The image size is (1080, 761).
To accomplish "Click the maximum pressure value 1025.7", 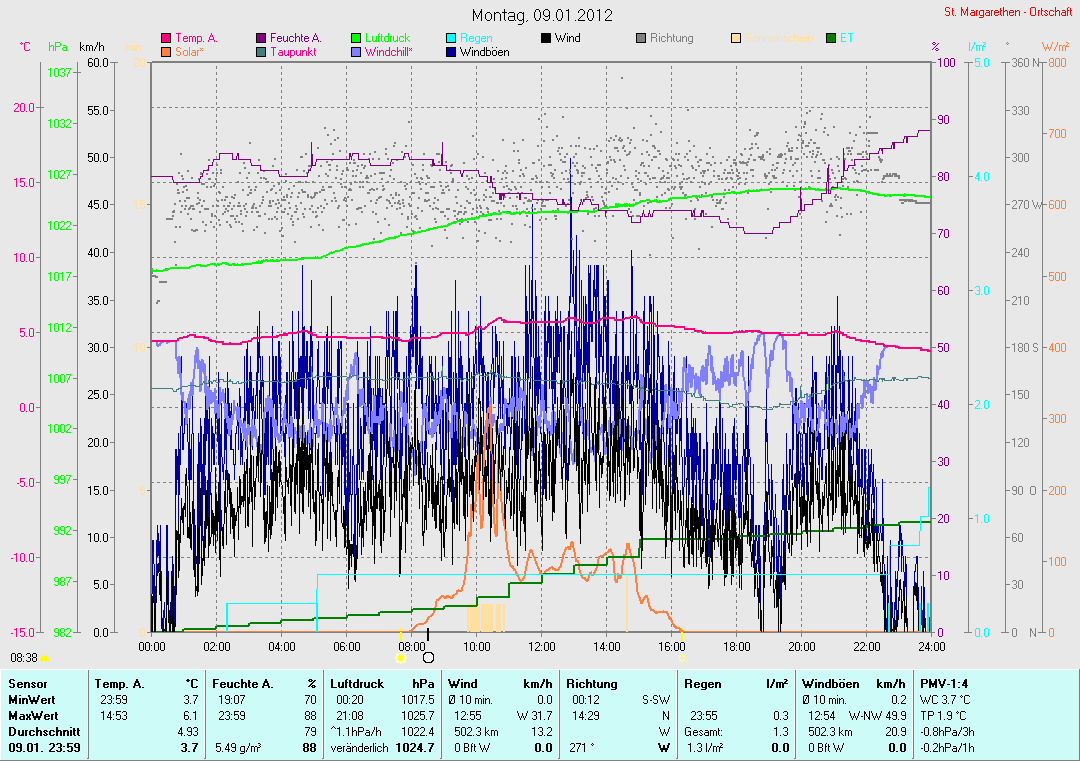I will (417, 716).
